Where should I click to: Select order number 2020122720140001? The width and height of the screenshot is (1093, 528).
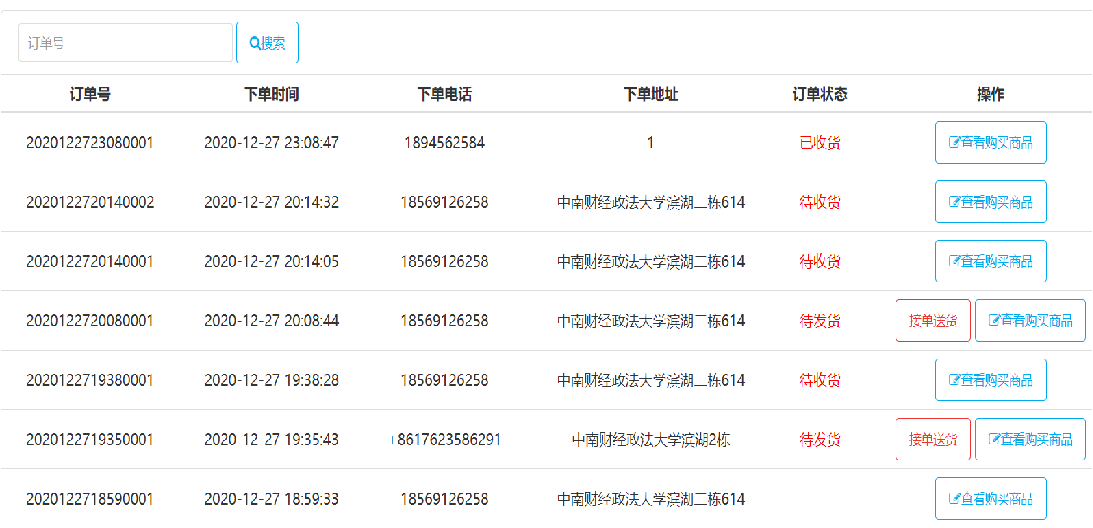tap(90, 262)
